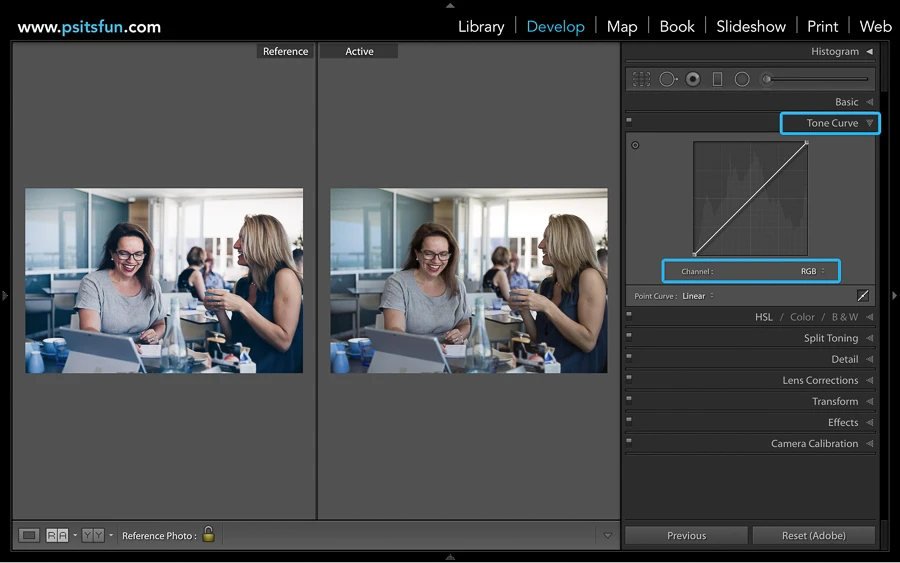This screenshot has height=563, width=900.
Task: Hide the right panel via edge arrow
Action: coord(894,296)
